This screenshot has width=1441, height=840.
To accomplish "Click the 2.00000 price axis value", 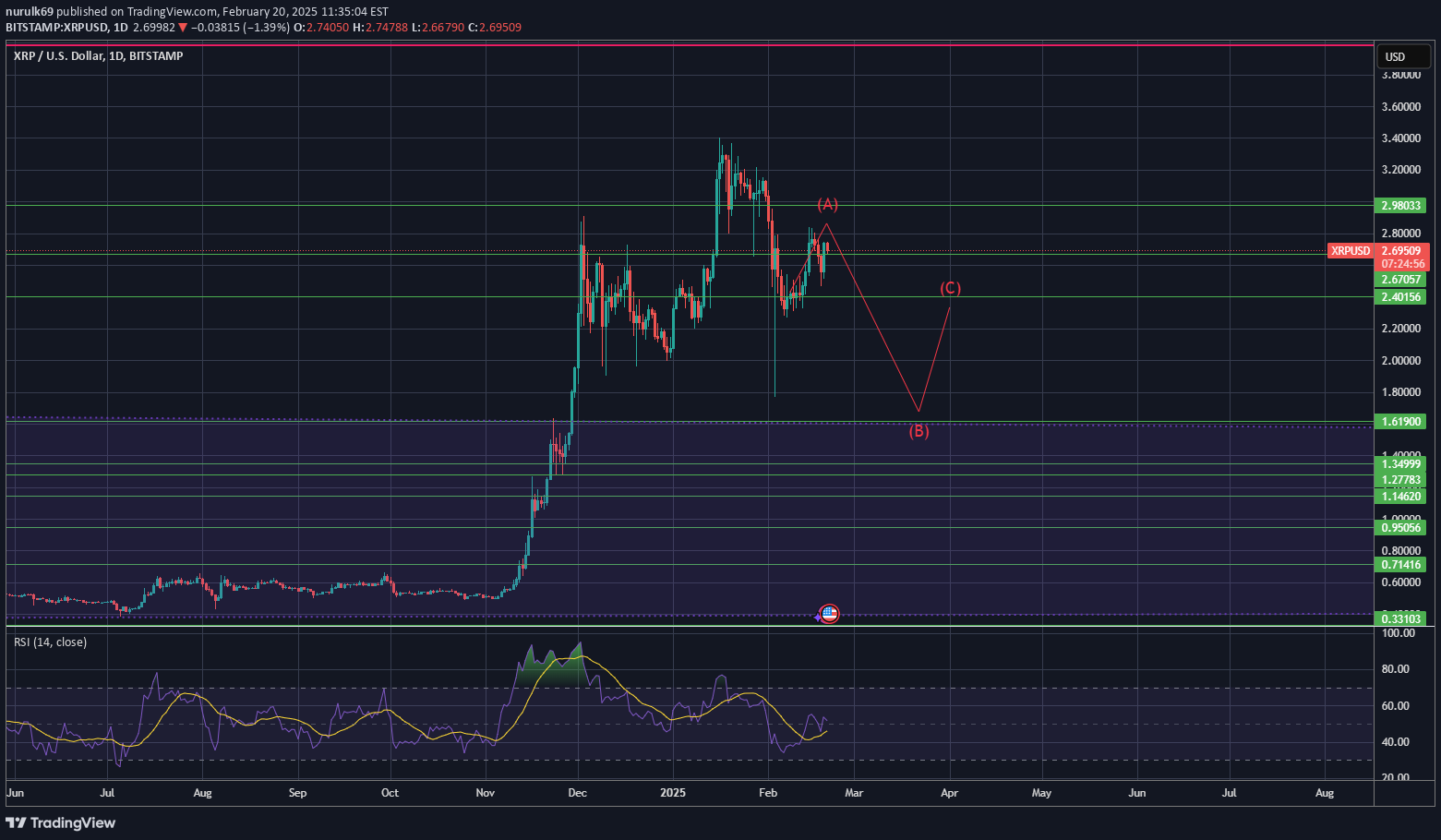I will click(1401, 361).
